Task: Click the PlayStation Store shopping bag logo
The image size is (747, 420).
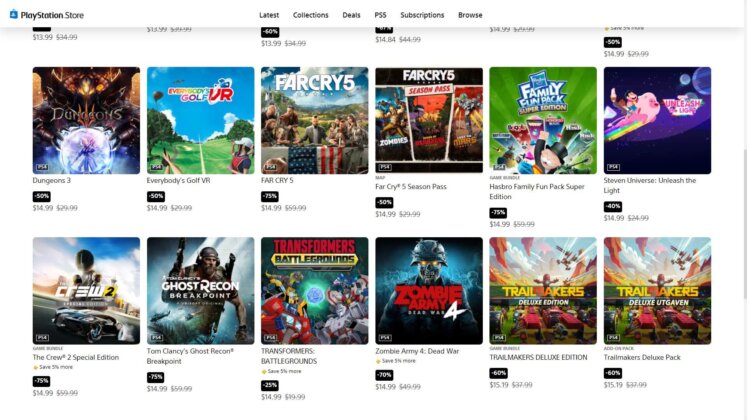Action: tap(14, 15)
